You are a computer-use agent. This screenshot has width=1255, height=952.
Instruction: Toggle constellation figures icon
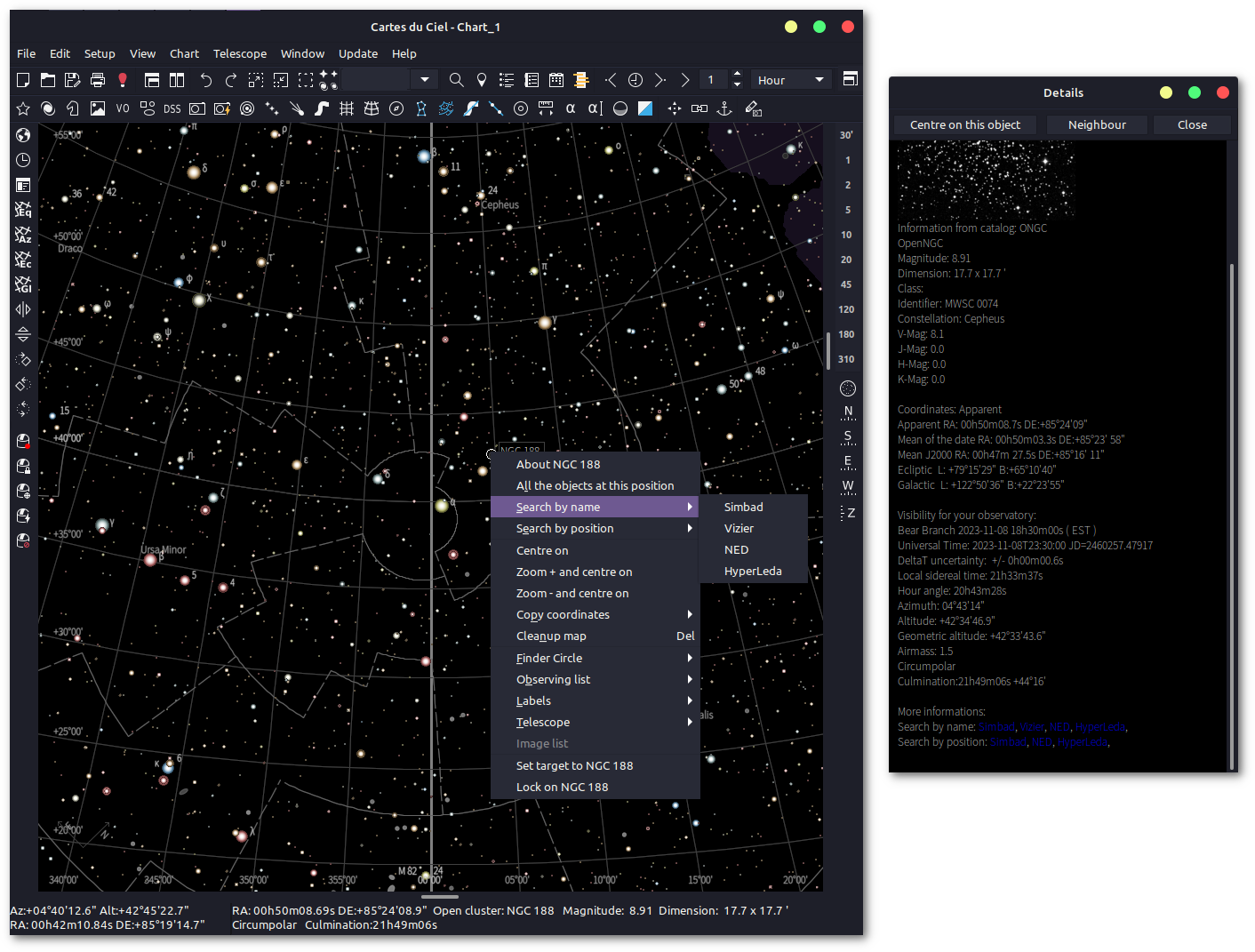421,108
